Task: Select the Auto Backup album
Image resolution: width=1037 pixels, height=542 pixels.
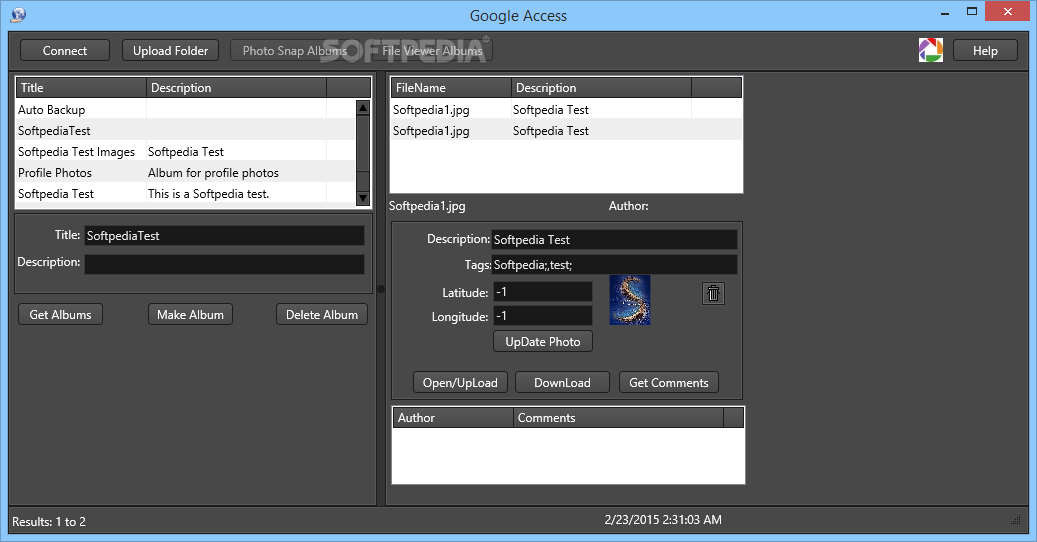Action: (x=185, y=110)
